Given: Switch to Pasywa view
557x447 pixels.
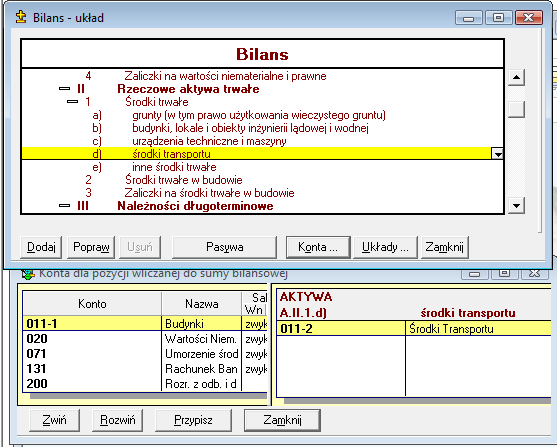Looking at the screenshot, I should pyautogui.click(x=225, y=247).
